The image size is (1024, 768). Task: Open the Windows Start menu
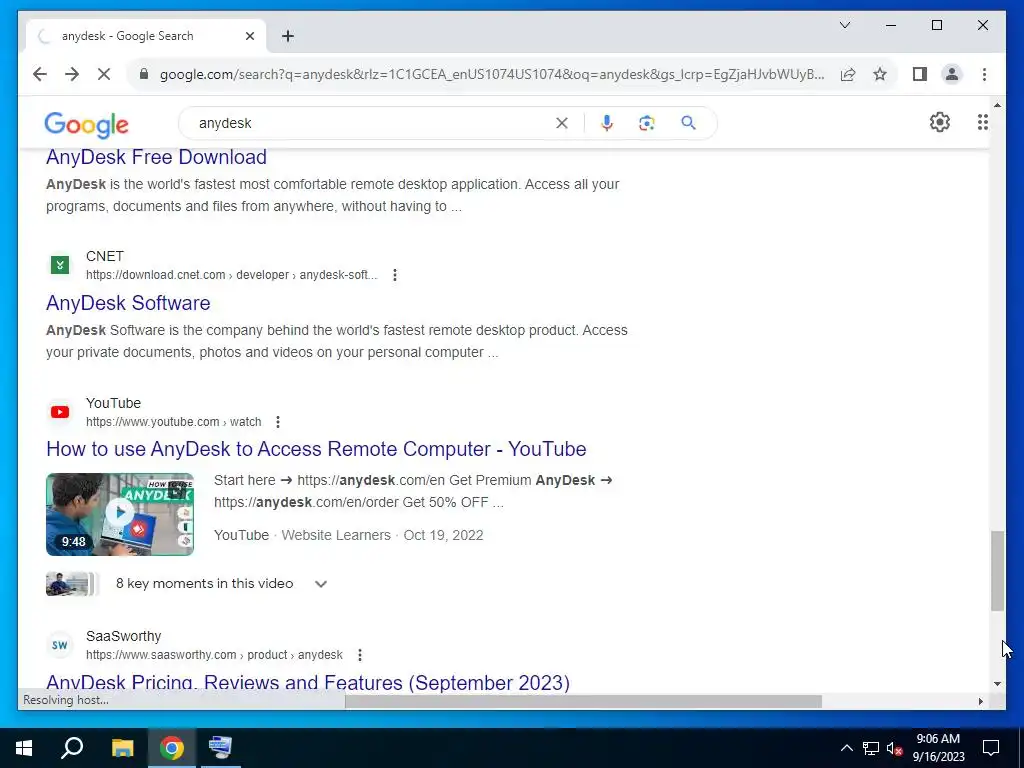tap(24, 748)
